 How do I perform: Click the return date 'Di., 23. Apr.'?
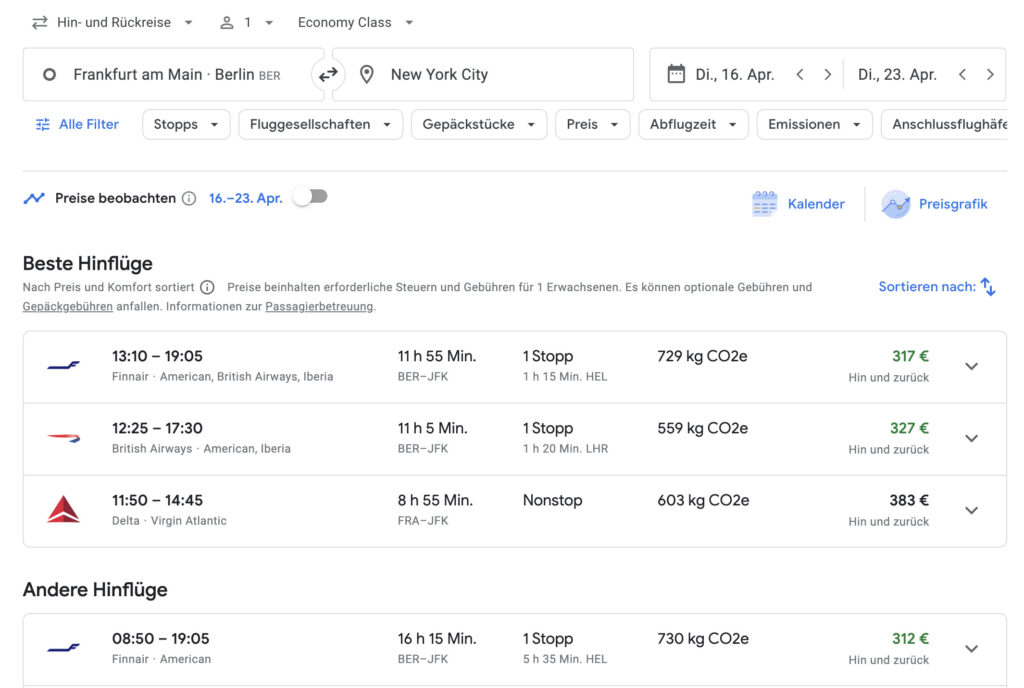point(897,74)
